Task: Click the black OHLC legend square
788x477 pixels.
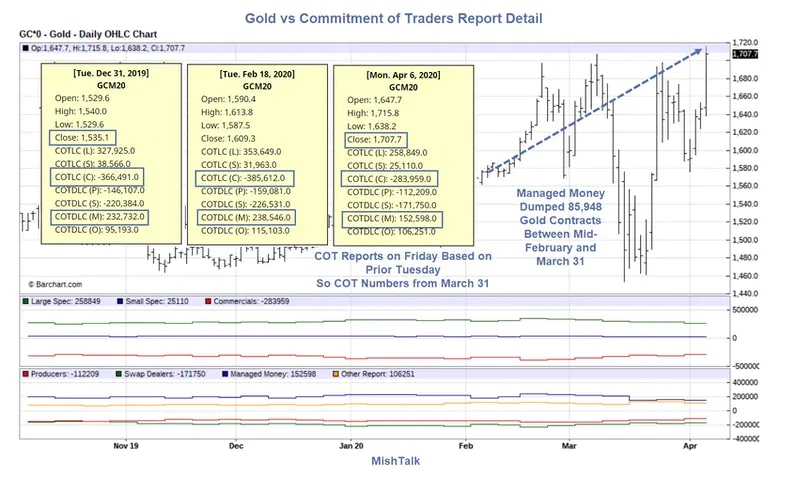Action: point(25,48)
